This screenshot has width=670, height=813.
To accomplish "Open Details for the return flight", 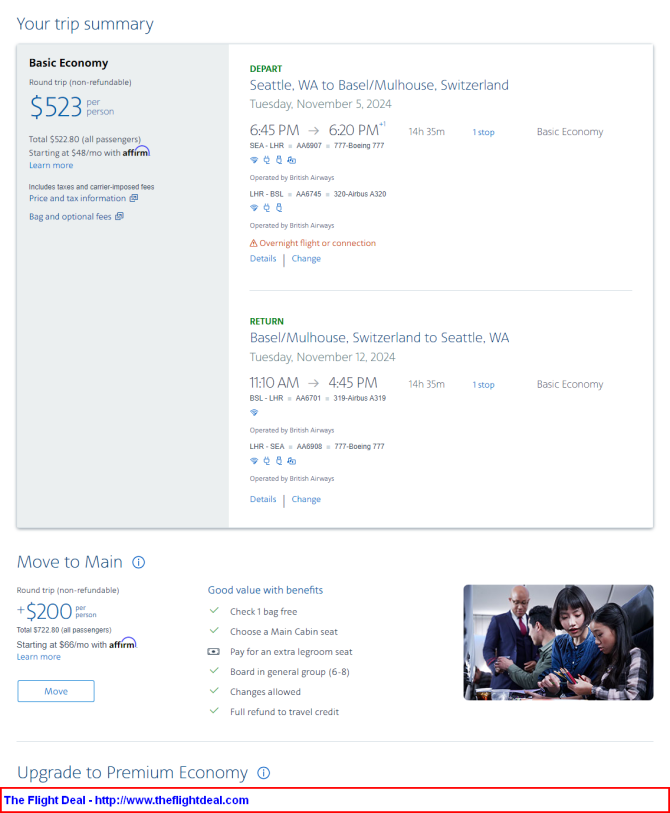I will point(263,499).
